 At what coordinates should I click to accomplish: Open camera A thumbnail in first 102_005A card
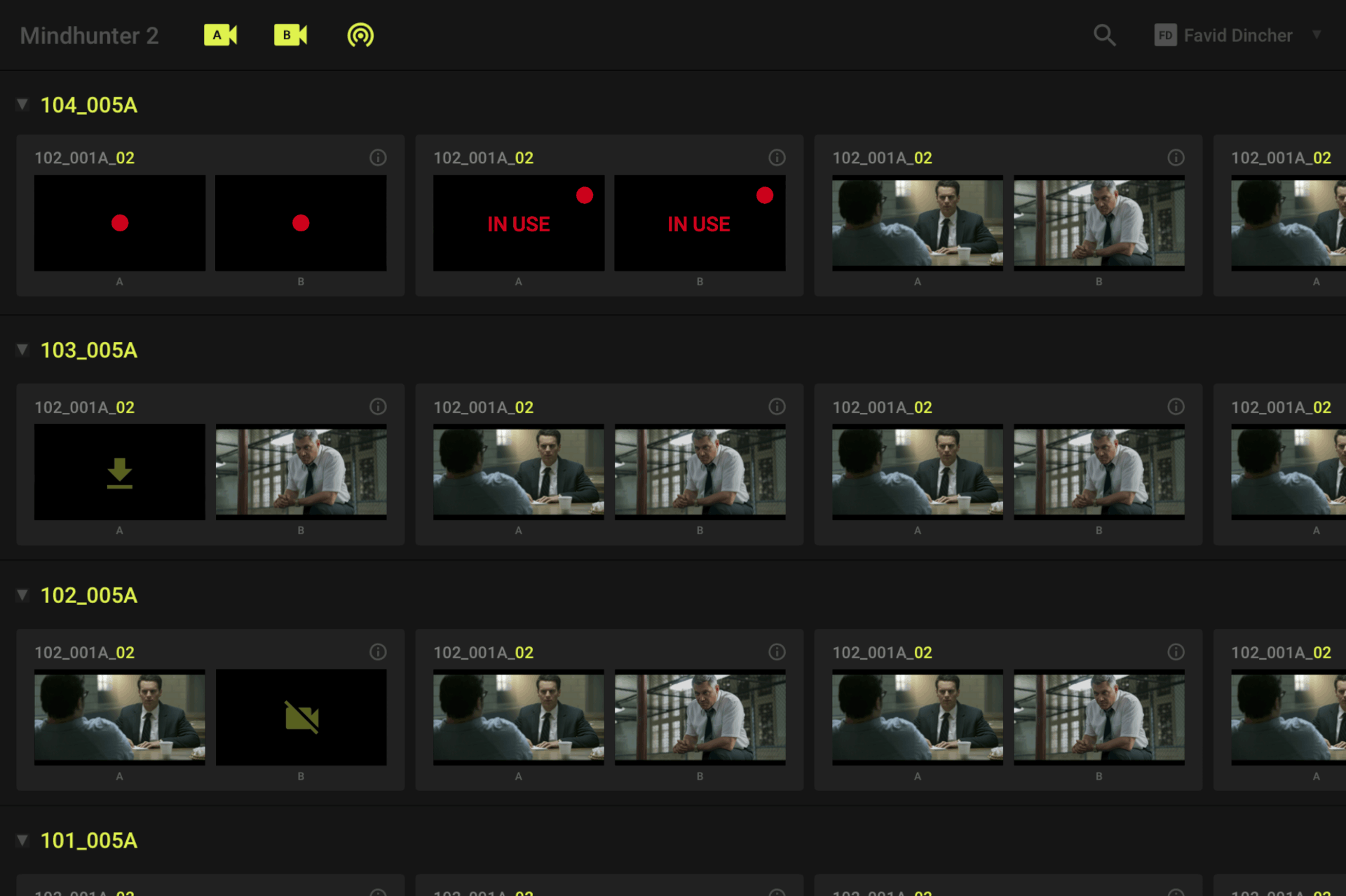coord(120,717)
